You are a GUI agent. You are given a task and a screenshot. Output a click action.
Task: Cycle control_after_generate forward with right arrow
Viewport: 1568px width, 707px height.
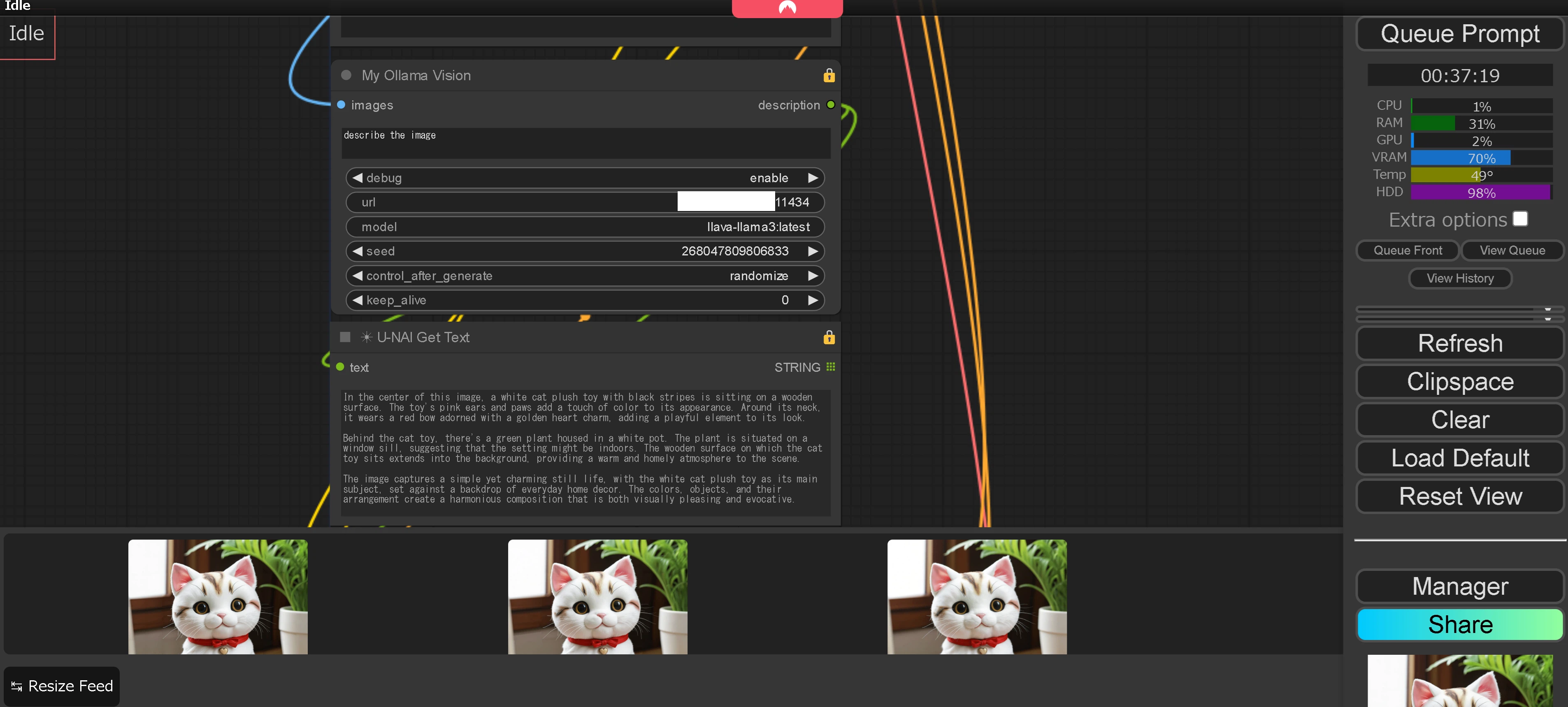(813, 276)
